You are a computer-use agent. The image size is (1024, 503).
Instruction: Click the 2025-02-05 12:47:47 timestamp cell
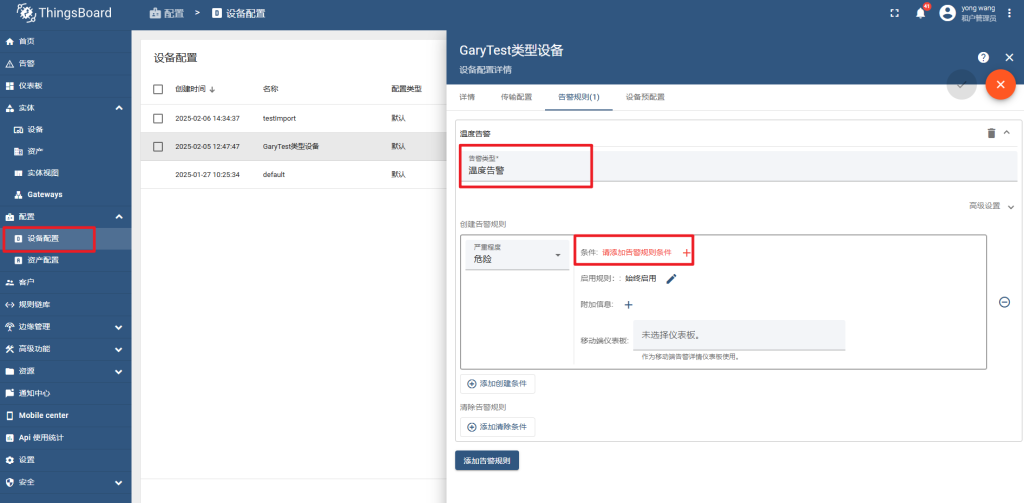pos(208,146)
